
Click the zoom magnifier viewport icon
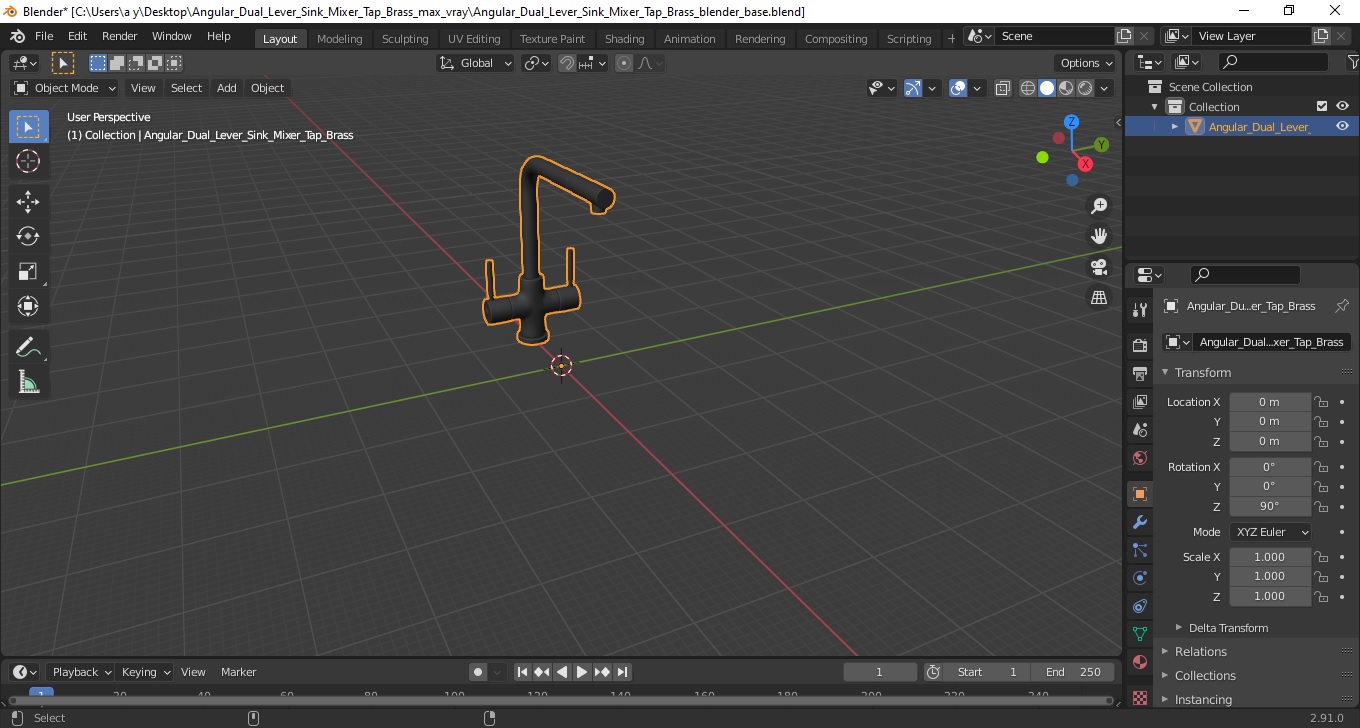1099,206
